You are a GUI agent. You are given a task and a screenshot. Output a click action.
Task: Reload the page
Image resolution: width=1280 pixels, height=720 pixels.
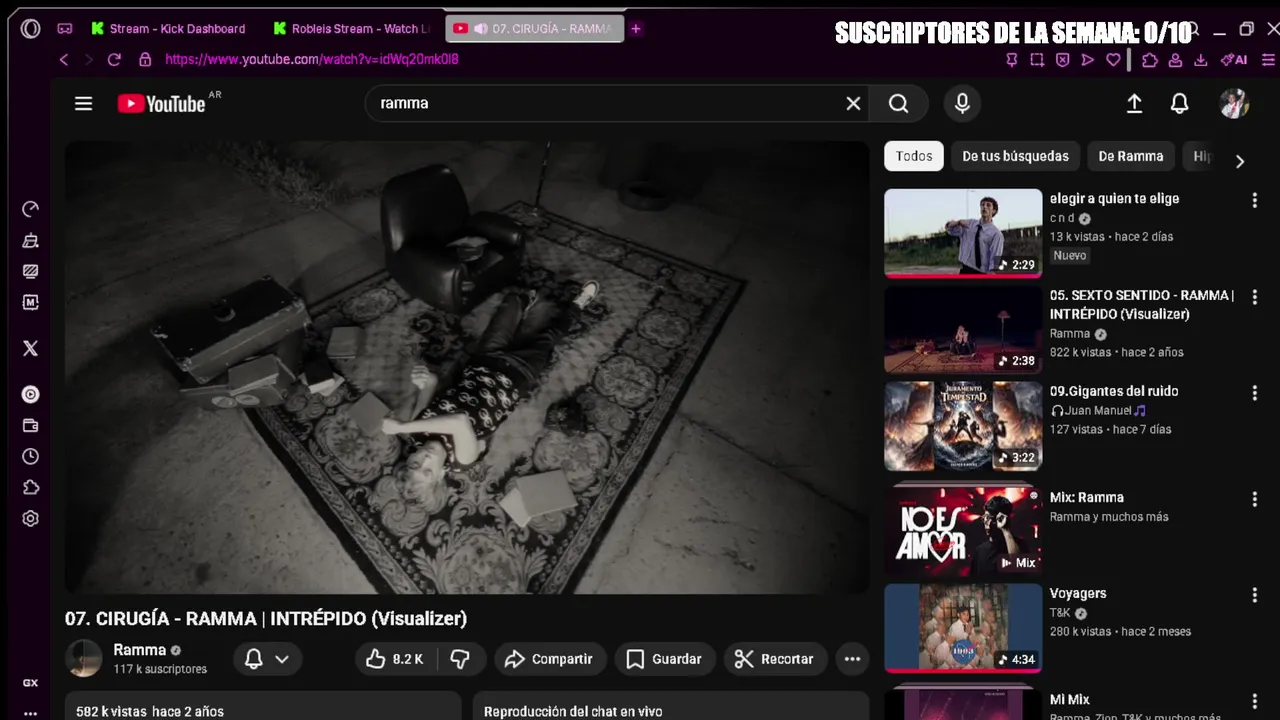(x=114, y=59)
